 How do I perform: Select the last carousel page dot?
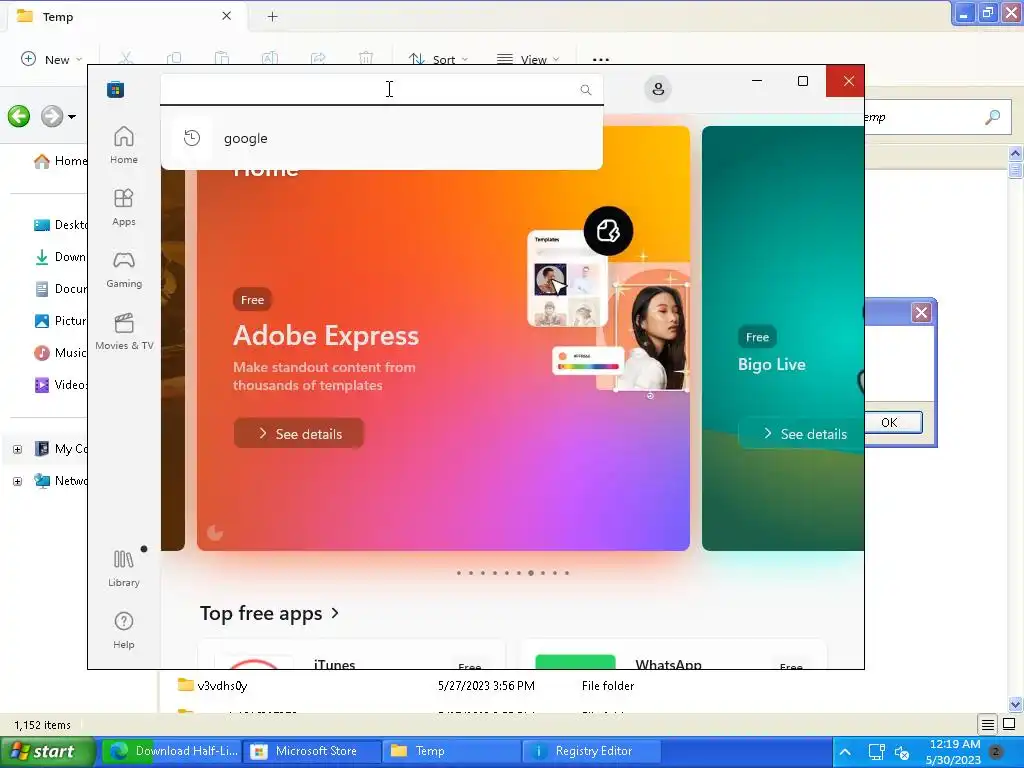(x=567, y=573)
